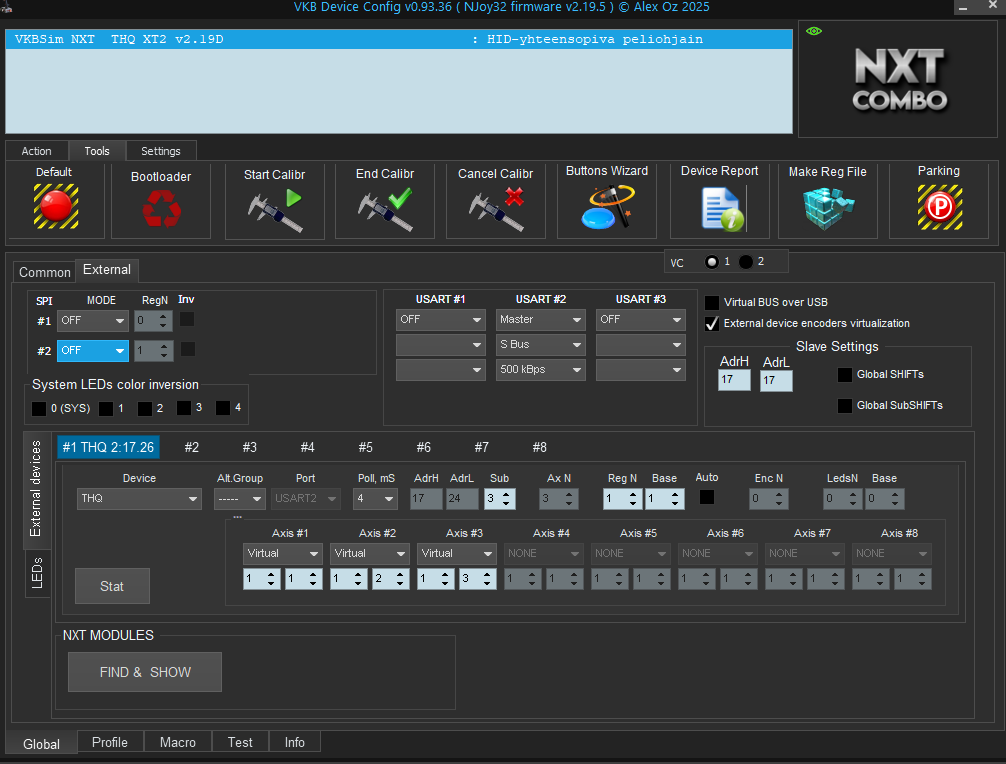Click the Reg N stepper field
Viewport: 1006px width, 764px height.
coord(622,498)
